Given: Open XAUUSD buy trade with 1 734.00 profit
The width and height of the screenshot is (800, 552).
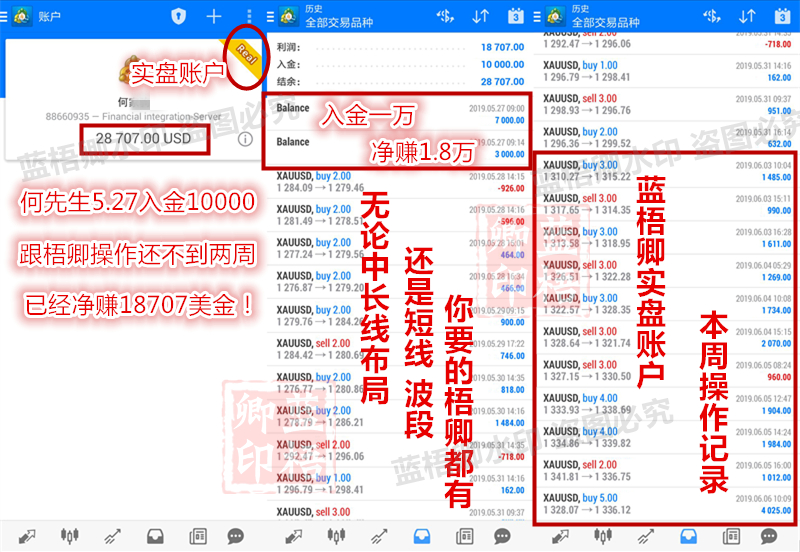Looking at the screenshot, I should pos(666,304).
